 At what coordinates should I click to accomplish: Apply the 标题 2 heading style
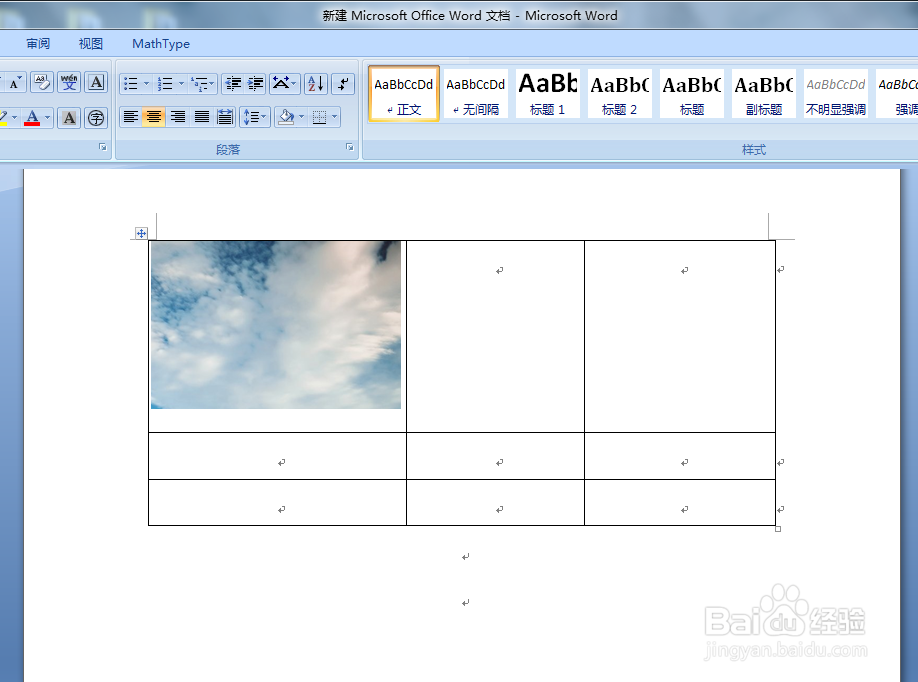point(620,94)
